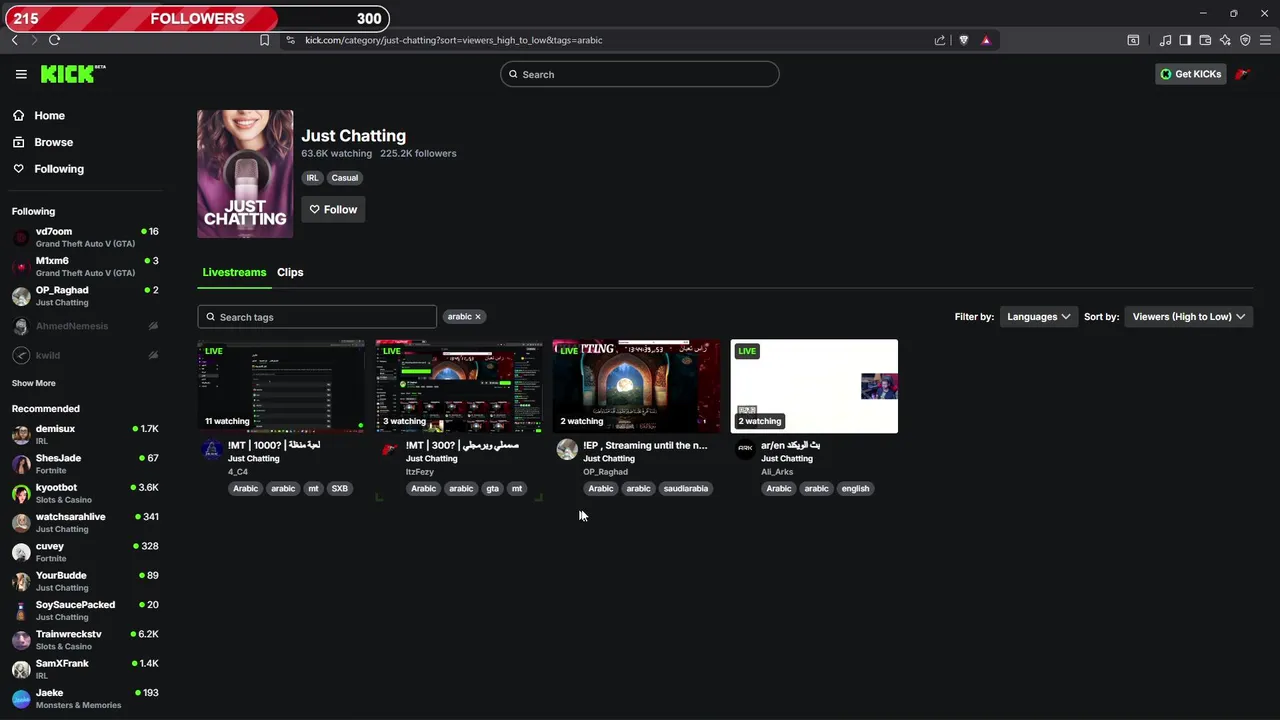Viewport: 1280px width, 720px height.
Task: Open recommended channel watchsarahlive
Action: [85, 522]
